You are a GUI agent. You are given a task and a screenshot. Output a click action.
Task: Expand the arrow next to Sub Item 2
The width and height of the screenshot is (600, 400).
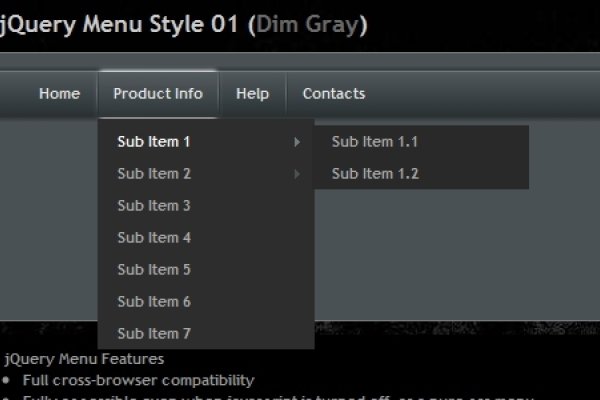(x=297, y=174)
